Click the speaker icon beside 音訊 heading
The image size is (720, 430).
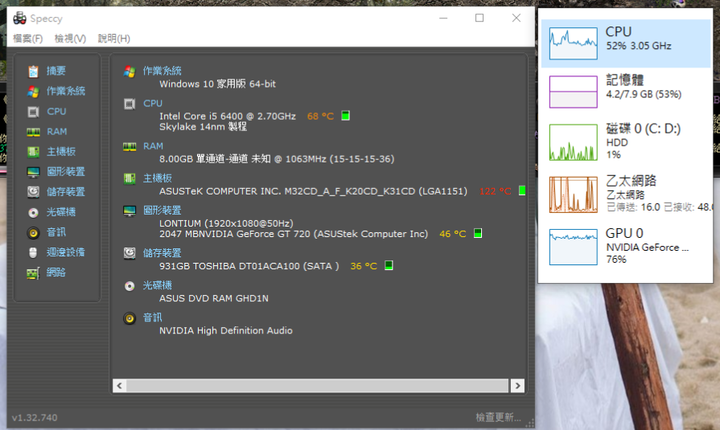coord(129,318)
